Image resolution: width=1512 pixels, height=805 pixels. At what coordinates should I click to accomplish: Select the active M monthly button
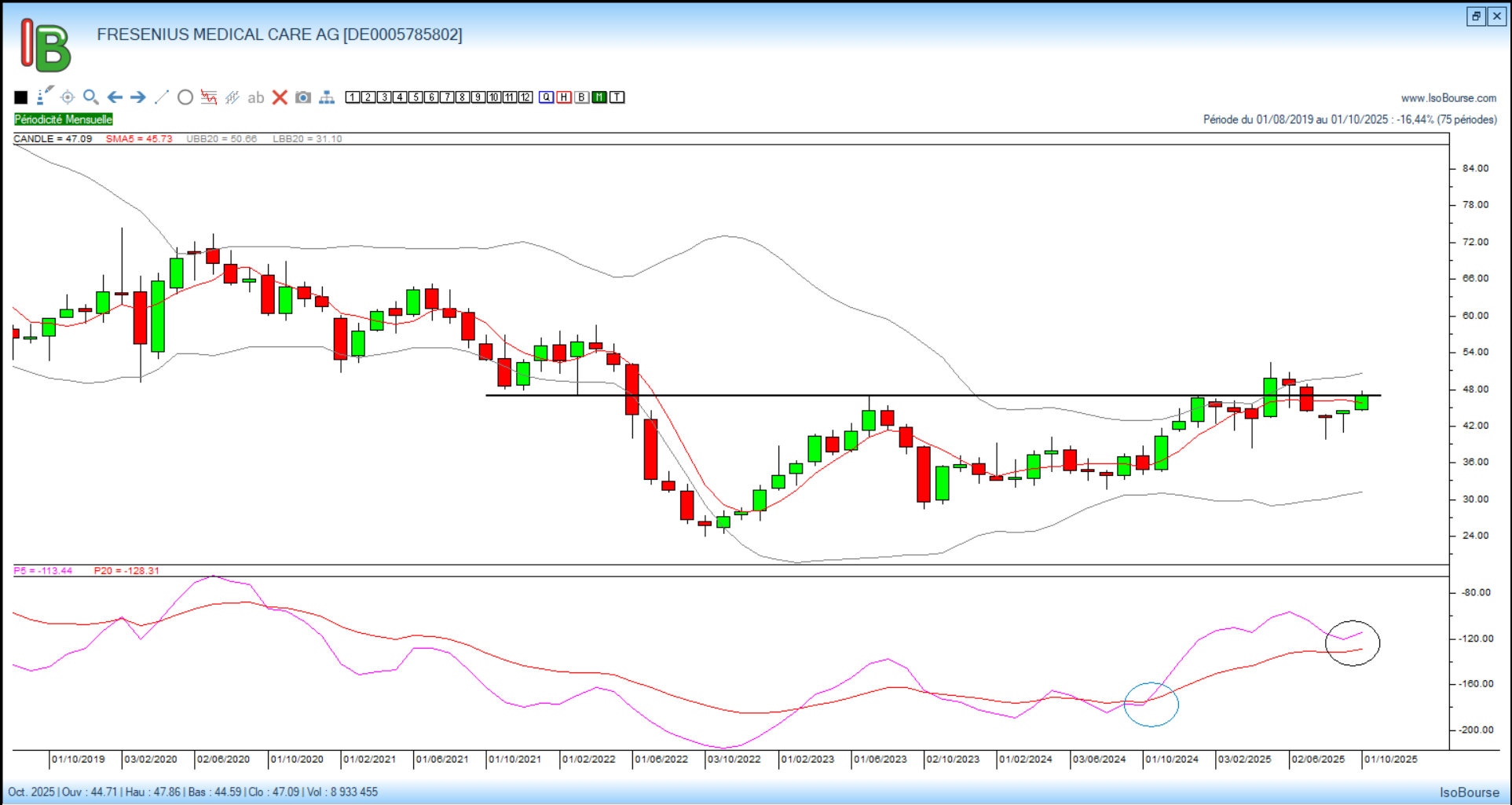pyautogui.click(x=599, y=97)
